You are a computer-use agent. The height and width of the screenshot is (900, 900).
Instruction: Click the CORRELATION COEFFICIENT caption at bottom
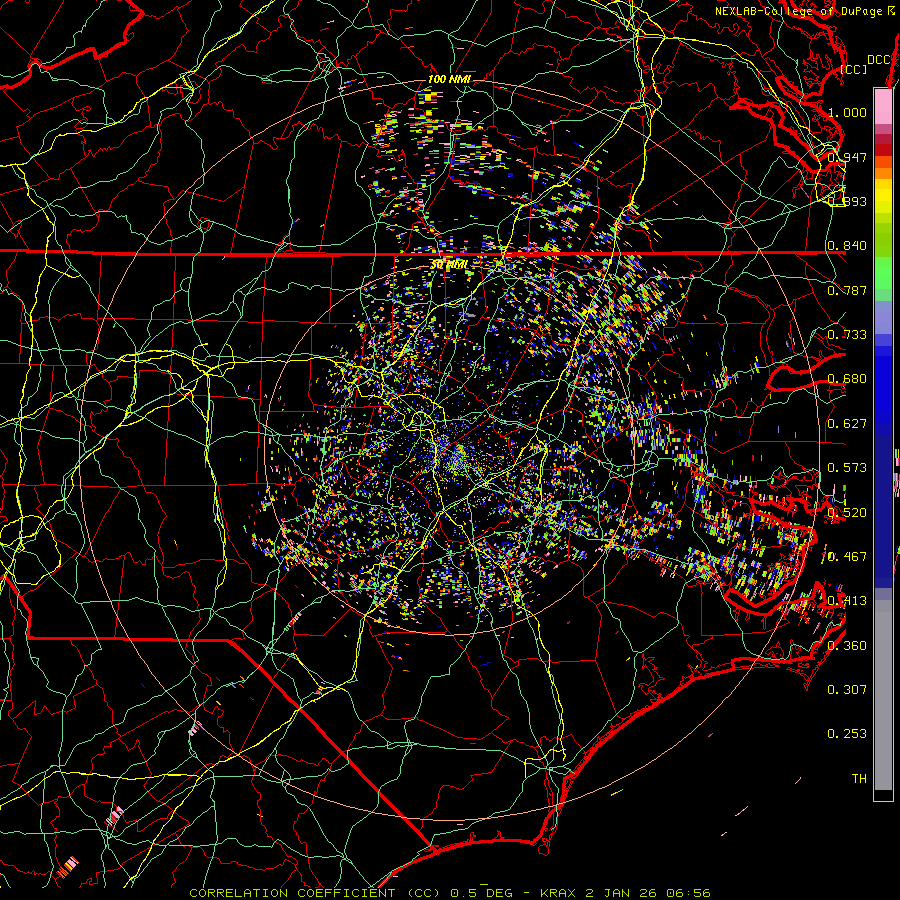click(450, 893)
